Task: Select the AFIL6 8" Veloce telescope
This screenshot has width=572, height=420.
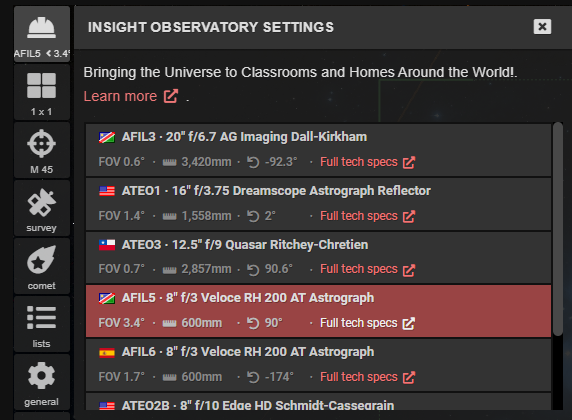Action: pos(318,365)
